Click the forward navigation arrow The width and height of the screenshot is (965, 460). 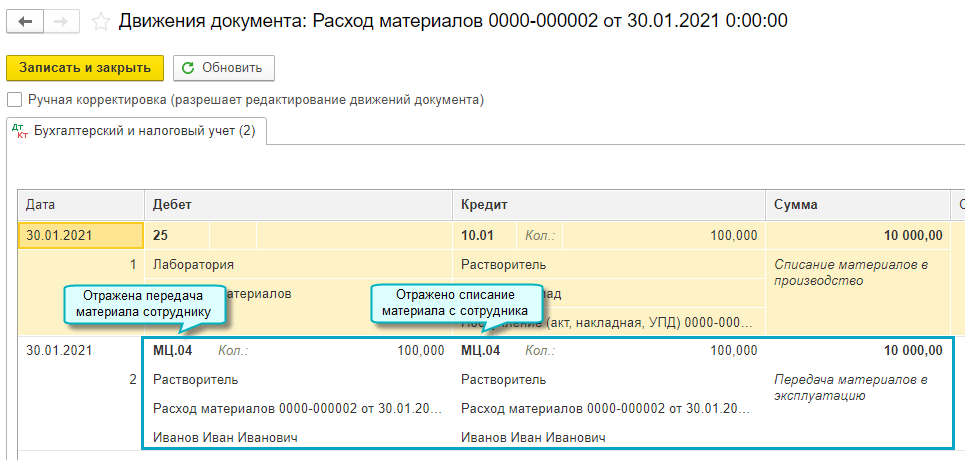(61, 21)
